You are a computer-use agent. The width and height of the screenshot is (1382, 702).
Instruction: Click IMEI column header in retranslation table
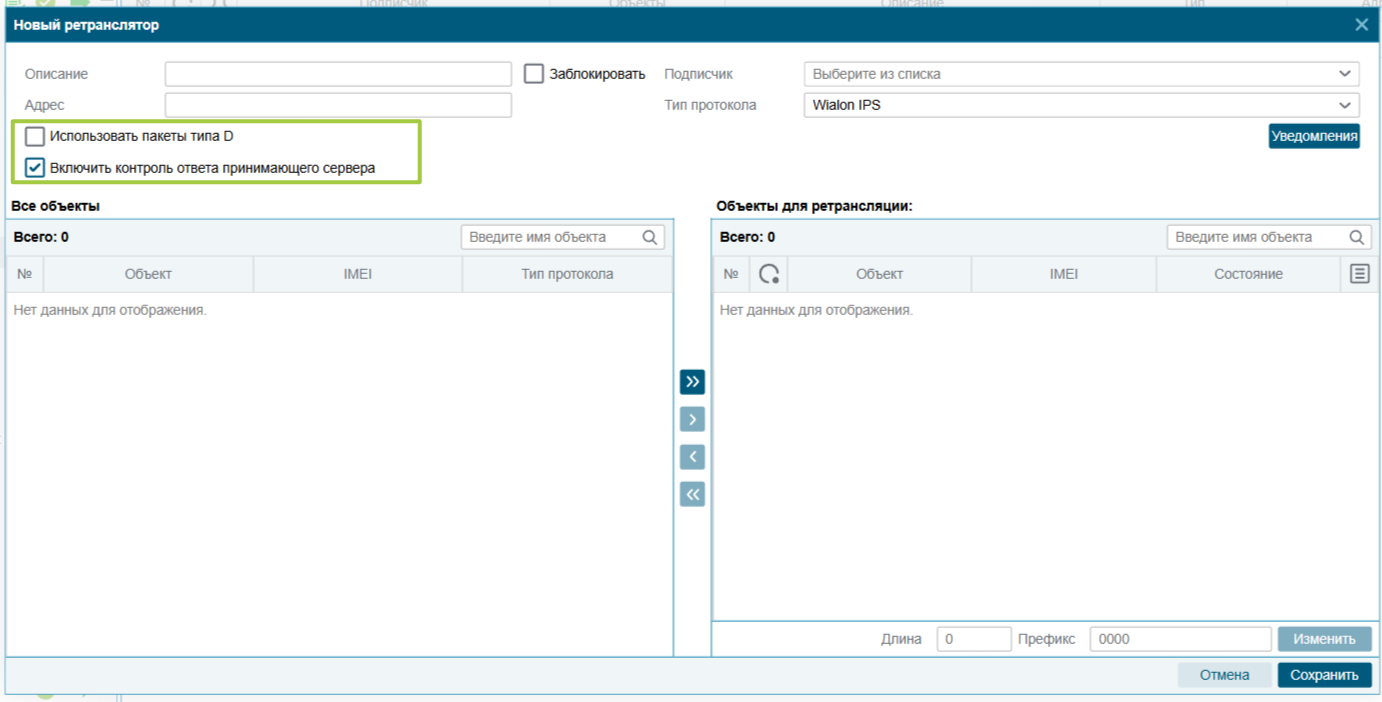coord(1064,274)
